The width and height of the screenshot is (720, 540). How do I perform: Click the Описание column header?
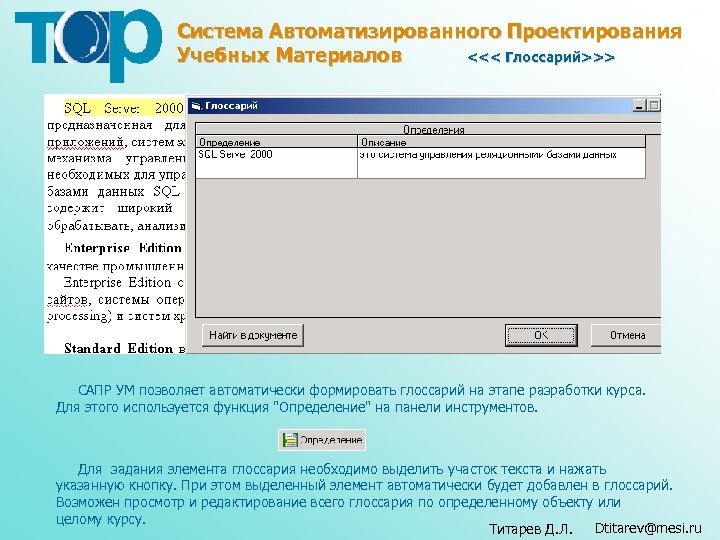click(501, 142)
